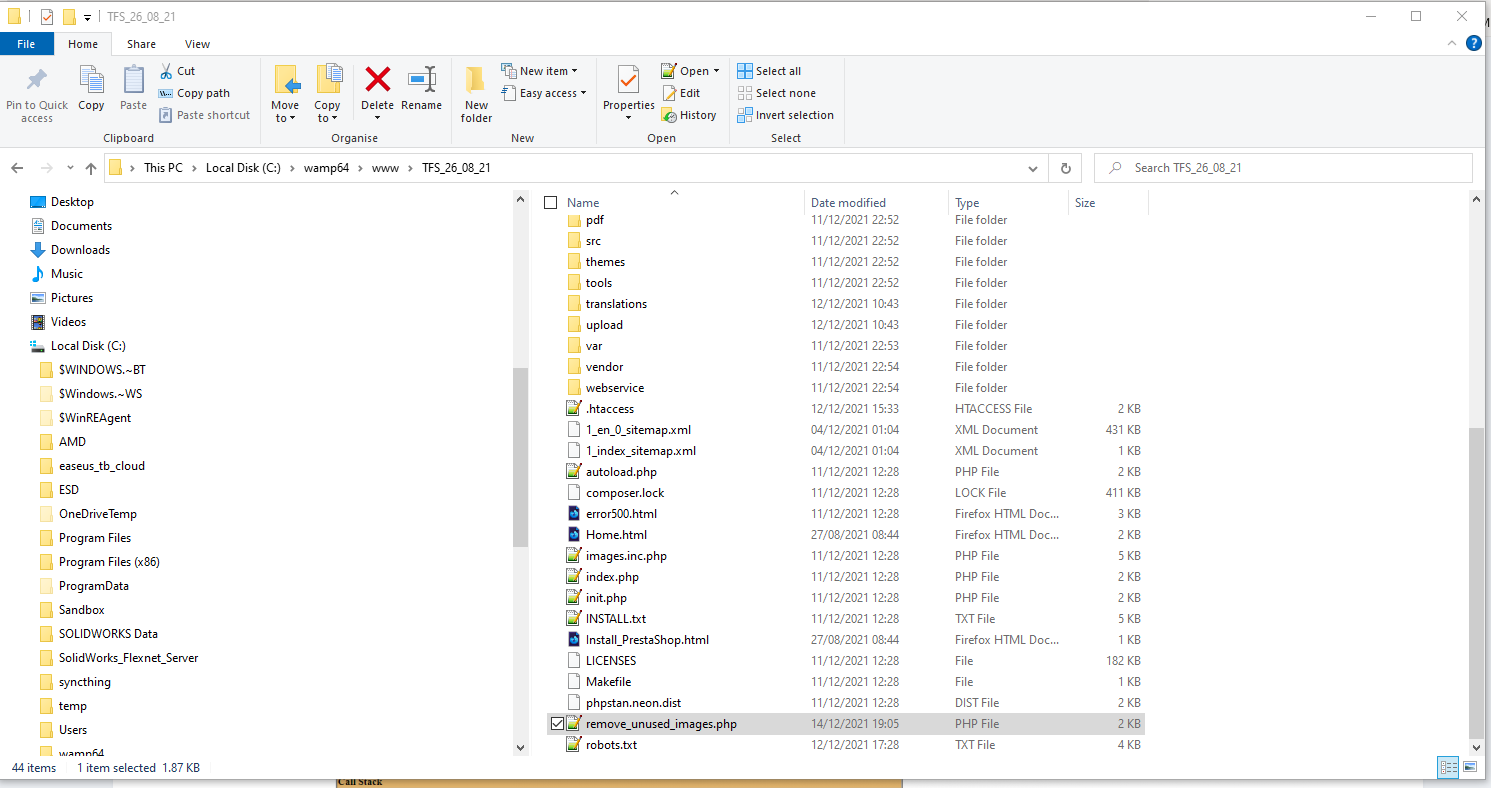This screenshot has width=1491, height=788.
Task: Refresh the current folder view
Action: point(1066,168)
